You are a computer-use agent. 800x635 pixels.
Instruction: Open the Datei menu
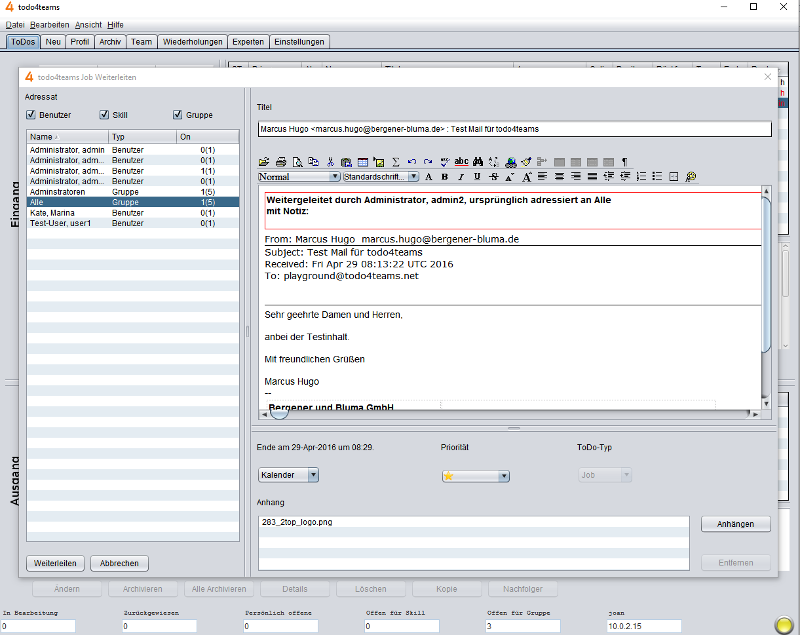(x=15, y=25)
